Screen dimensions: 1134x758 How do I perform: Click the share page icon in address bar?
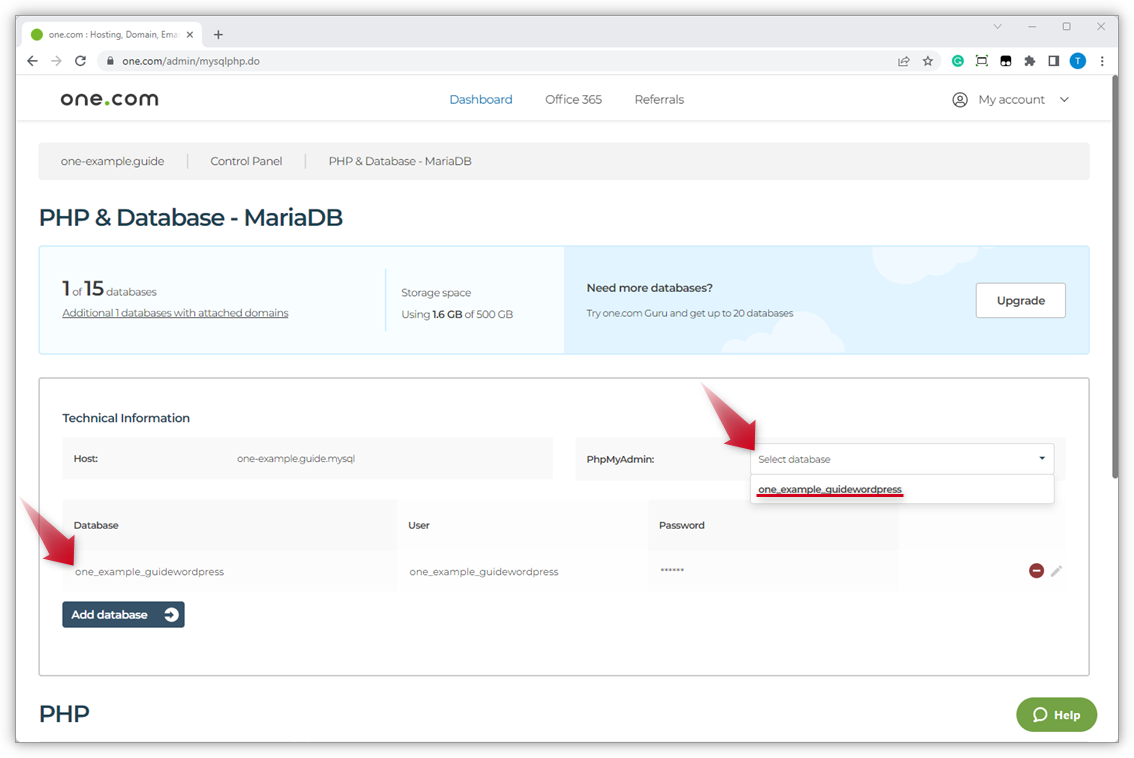pyautogui.click(x=904, y=61)
